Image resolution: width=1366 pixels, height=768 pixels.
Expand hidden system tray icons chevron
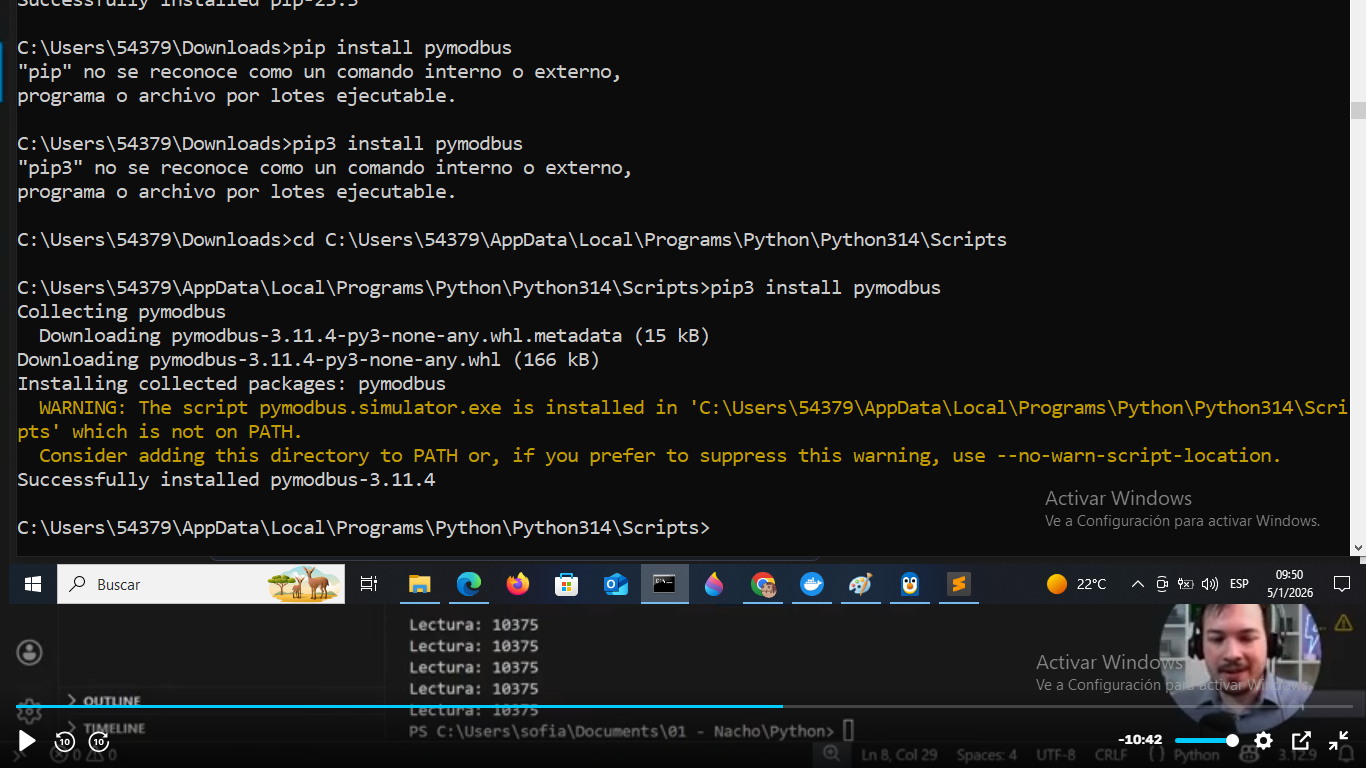(x=1137, y=584)
